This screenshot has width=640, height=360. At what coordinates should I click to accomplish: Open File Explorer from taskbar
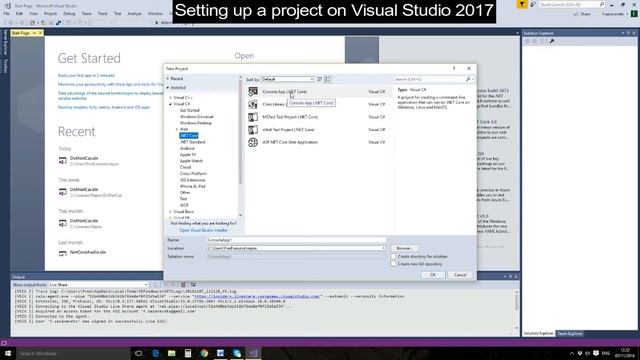pyautogui.click(x=171, y=353)
